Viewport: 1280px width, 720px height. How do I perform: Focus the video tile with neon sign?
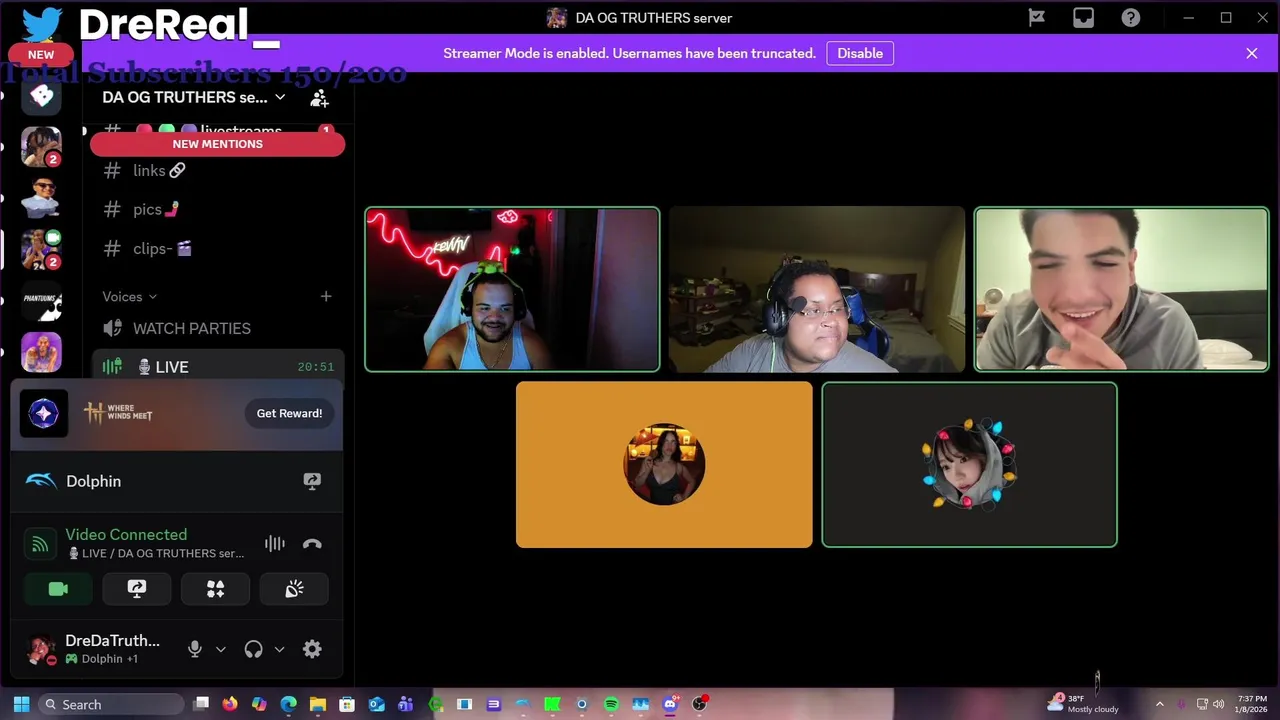[512, 289]
